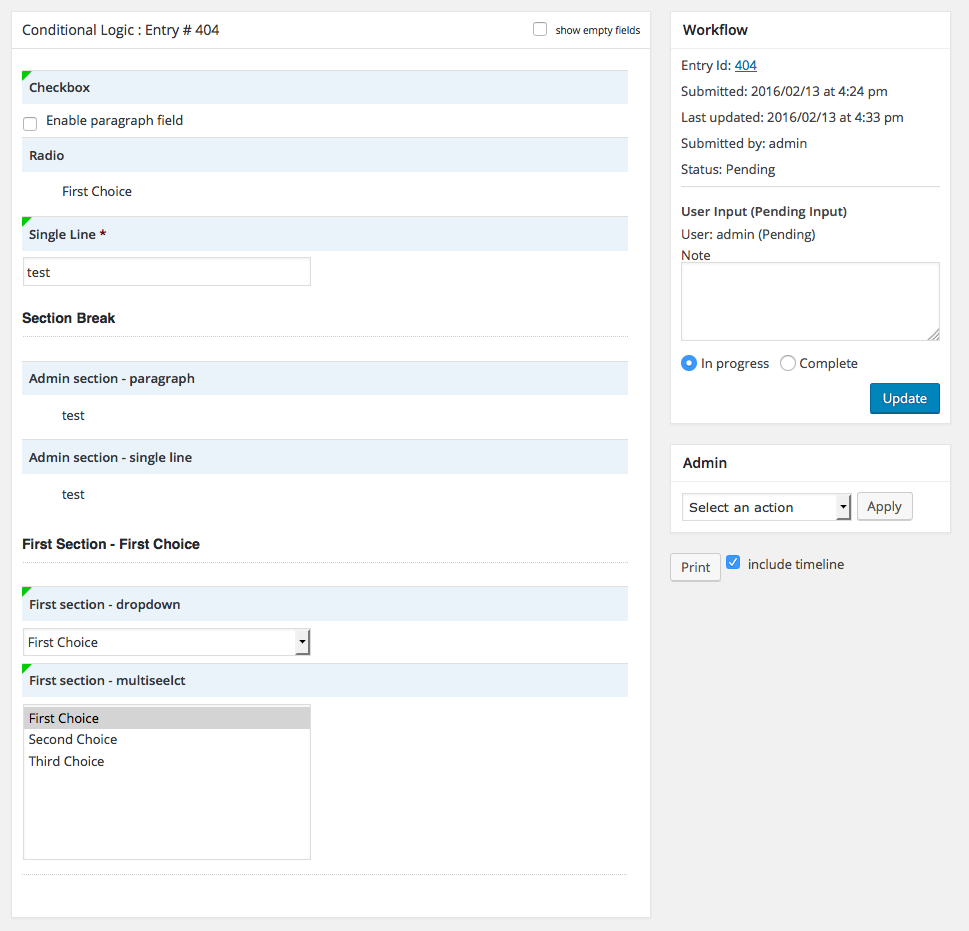This screenshot has height=931, width=969.
Task: Click the Update button in the Workflow panel
Action: click(x=904, y=398)
